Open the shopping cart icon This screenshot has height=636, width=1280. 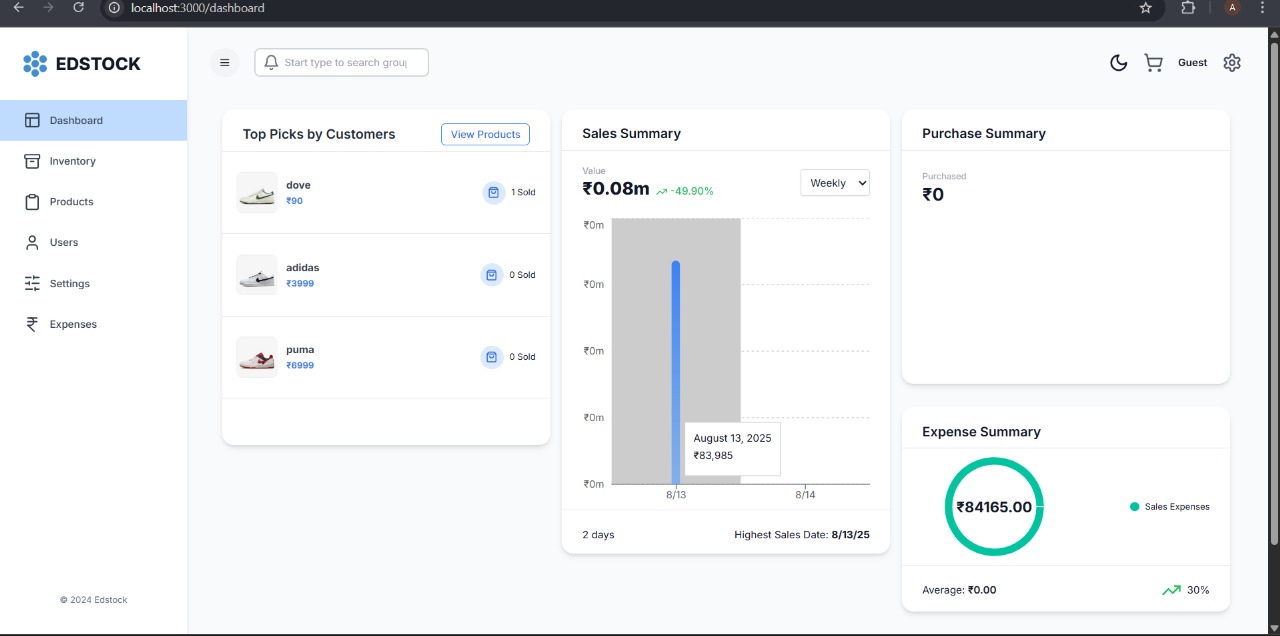pos(1153,63)
